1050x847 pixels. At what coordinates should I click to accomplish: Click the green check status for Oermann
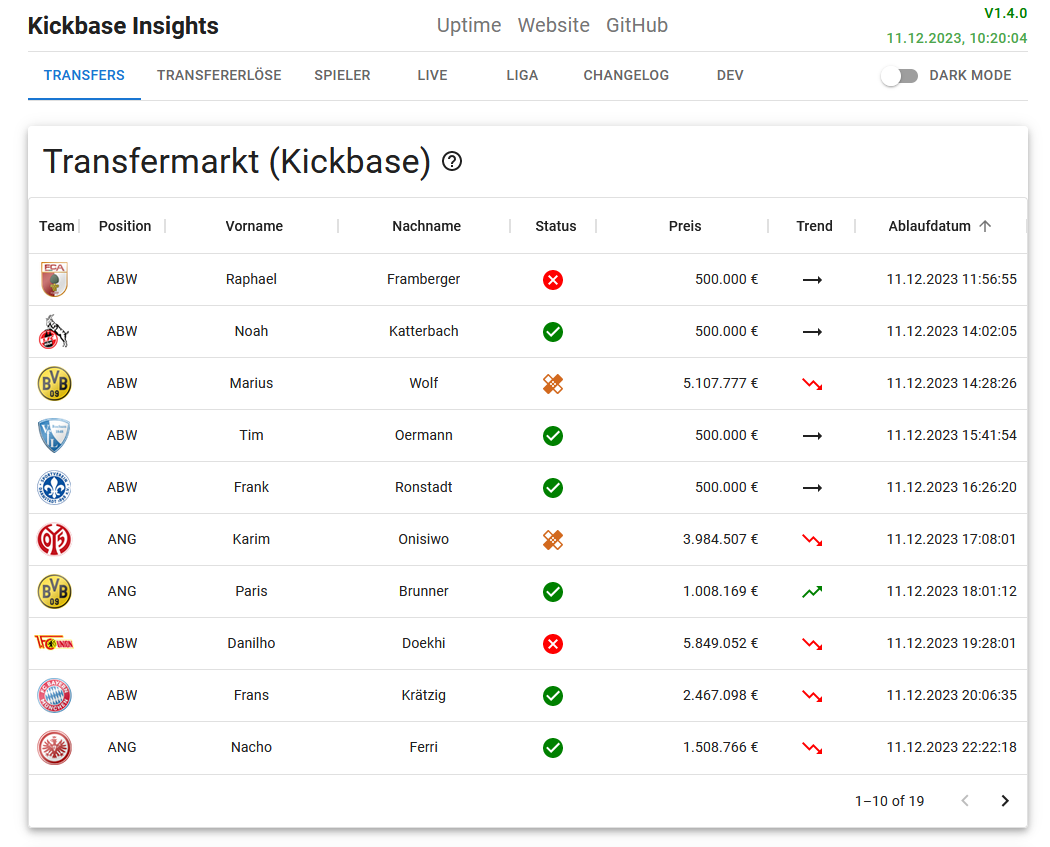coord(553,436)
